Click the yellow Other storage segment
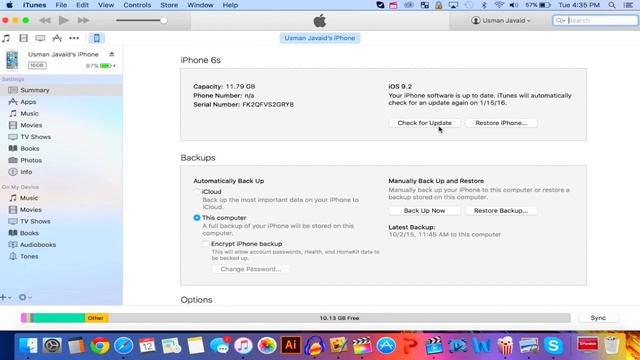This screenshot has width=640, height=360. tap(96, 318)
